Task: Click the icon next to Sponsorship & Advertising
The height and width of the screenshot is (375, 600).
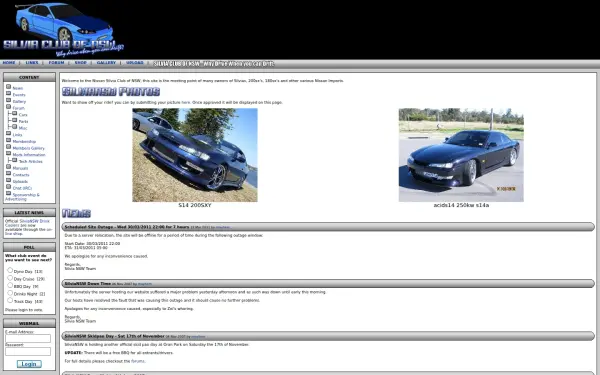Action: [8, 194]
